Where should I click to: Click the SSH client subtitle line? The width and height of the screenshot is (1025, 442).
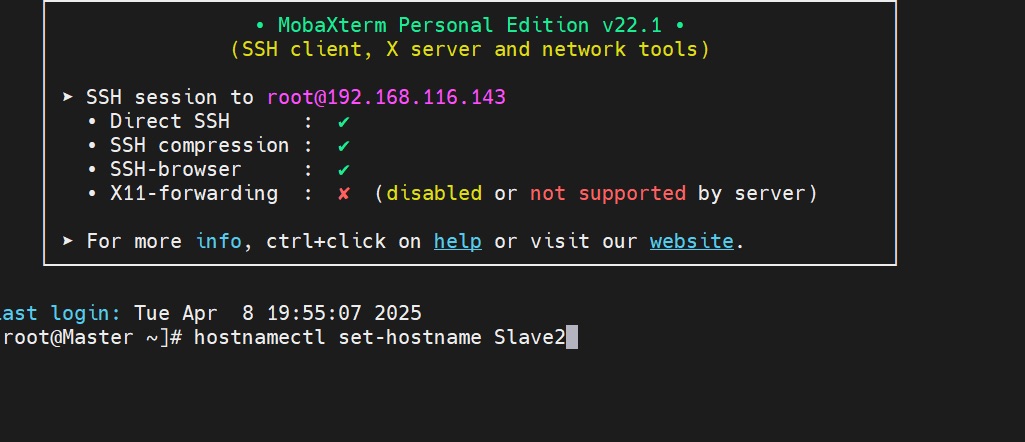click(469, 49)
